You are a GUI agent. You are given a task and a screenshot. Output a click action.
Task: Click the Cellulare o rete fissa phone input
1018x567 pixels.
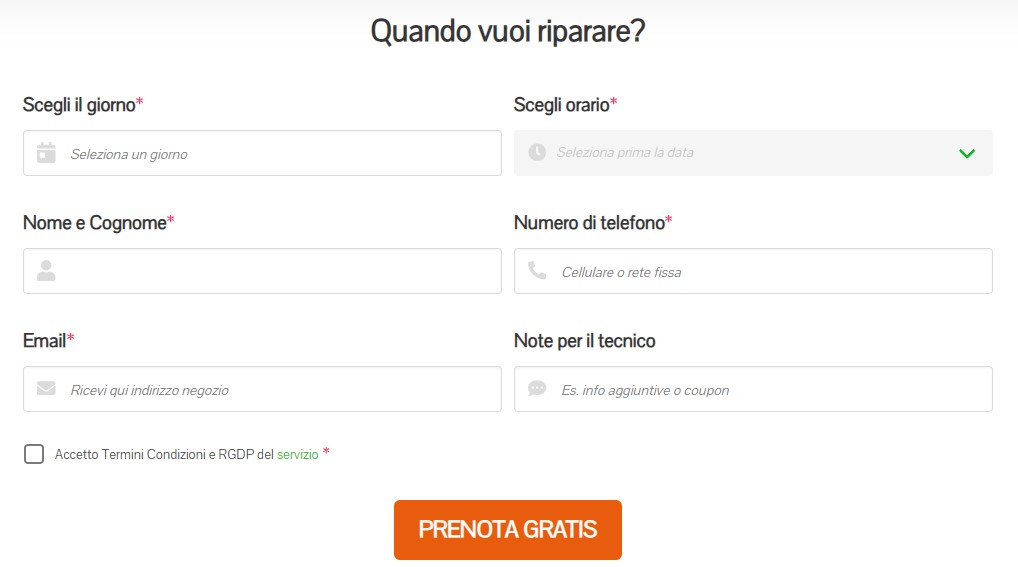pos(770,271)
